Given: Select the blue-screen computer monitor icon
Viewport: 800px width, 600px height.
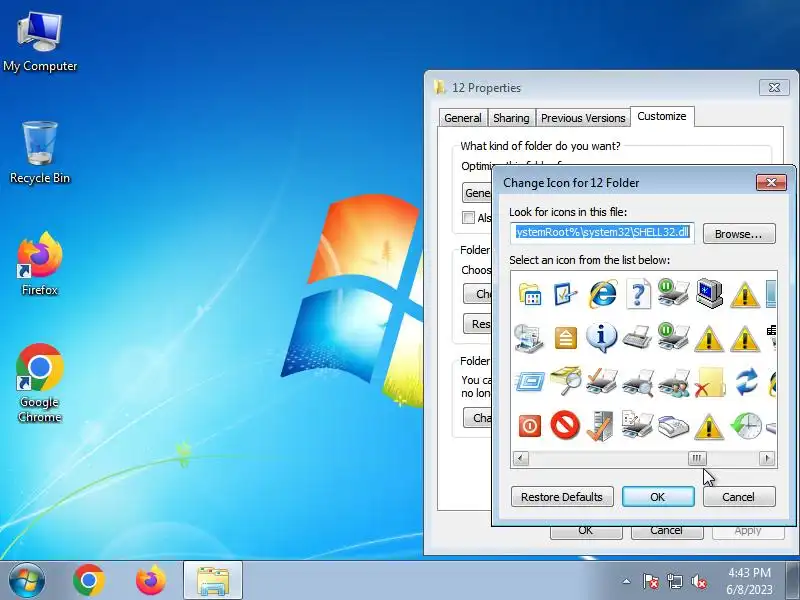Looking at the screenshot, I should (709, 294).
